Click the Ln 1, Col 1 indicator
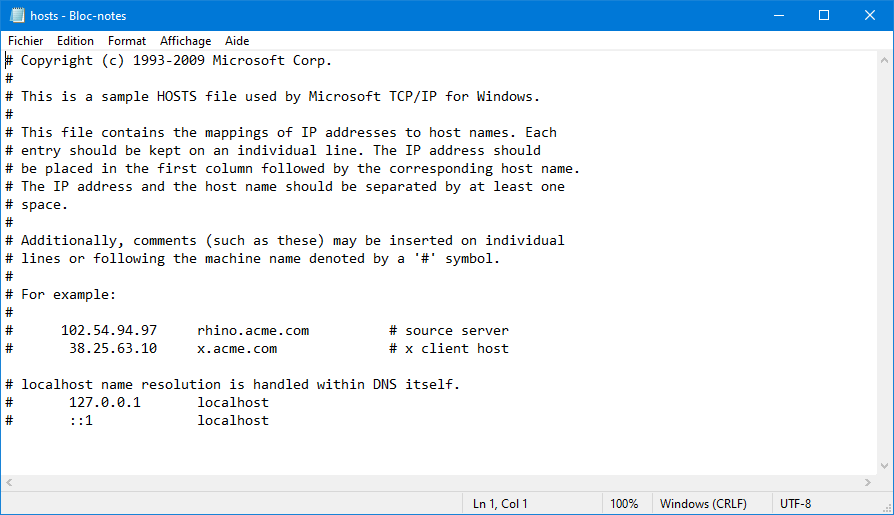This screenshot has width=894, height=515. coord(500,504)
